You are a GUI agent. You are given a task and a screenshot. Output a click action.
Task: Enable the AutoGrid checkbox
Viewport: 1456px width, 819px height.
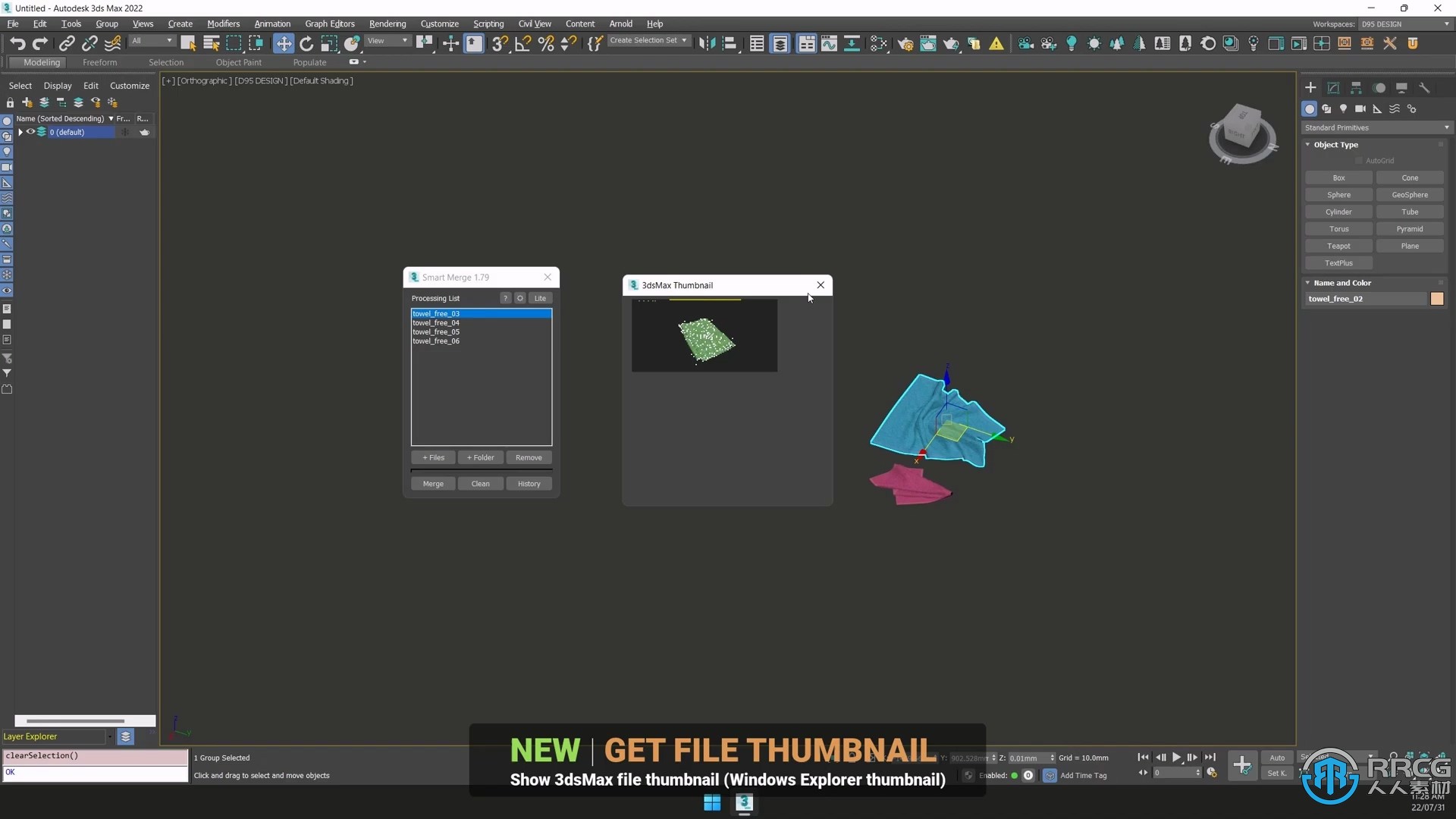(1359, 161)
